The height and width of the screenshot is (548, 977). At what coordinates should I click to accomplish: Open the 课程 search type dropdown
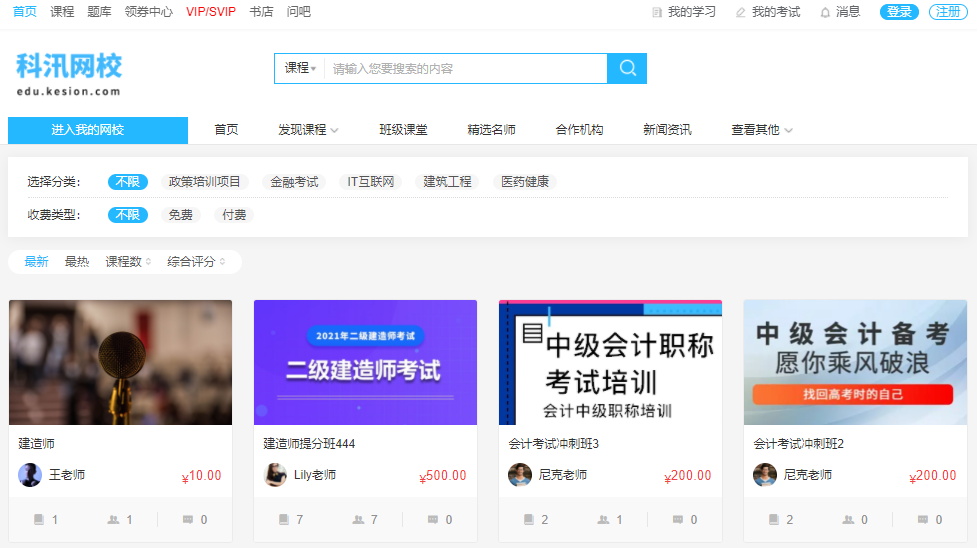[x=300, y=68]
